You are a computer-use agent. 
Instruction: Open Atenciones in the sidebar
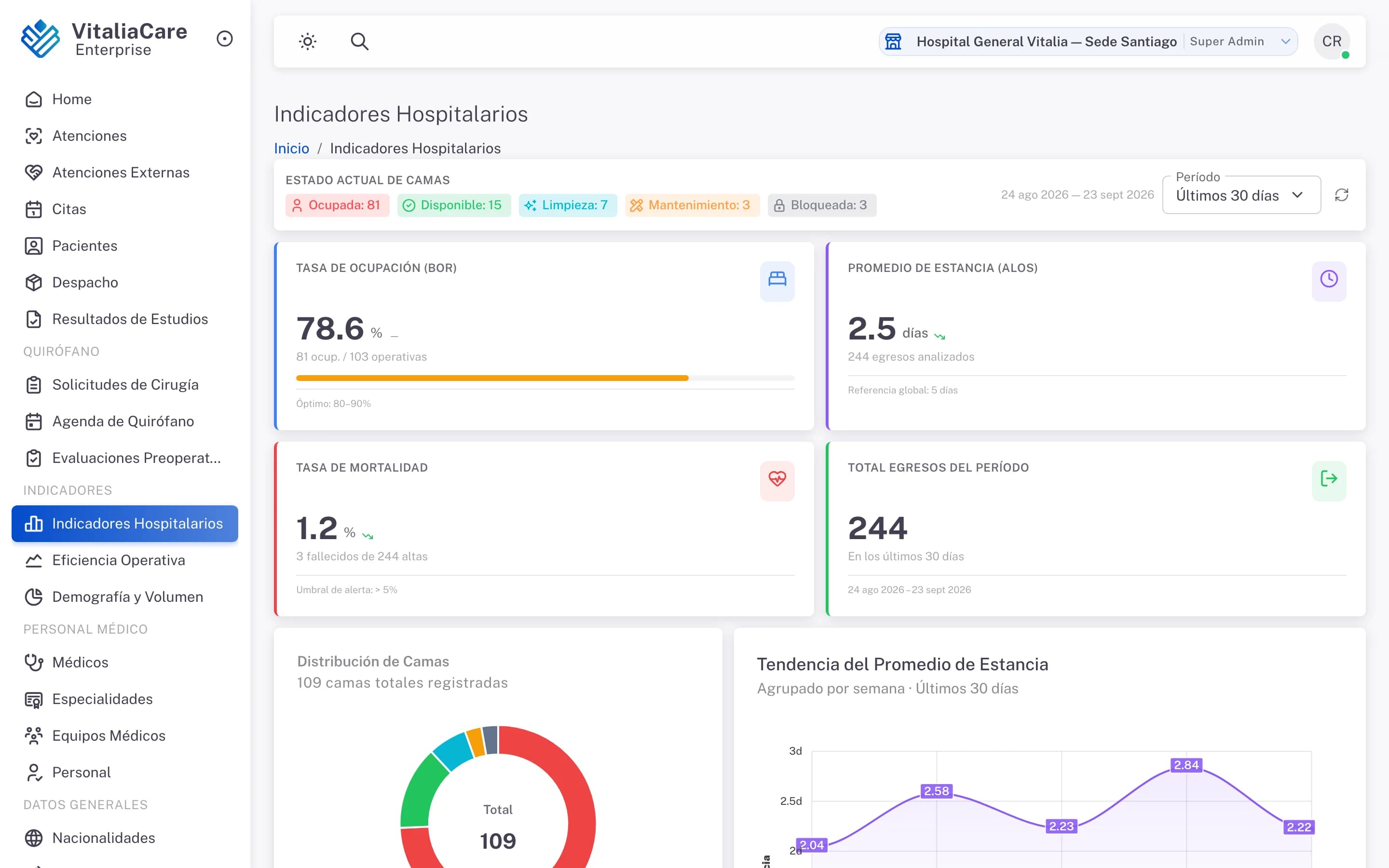124,136
